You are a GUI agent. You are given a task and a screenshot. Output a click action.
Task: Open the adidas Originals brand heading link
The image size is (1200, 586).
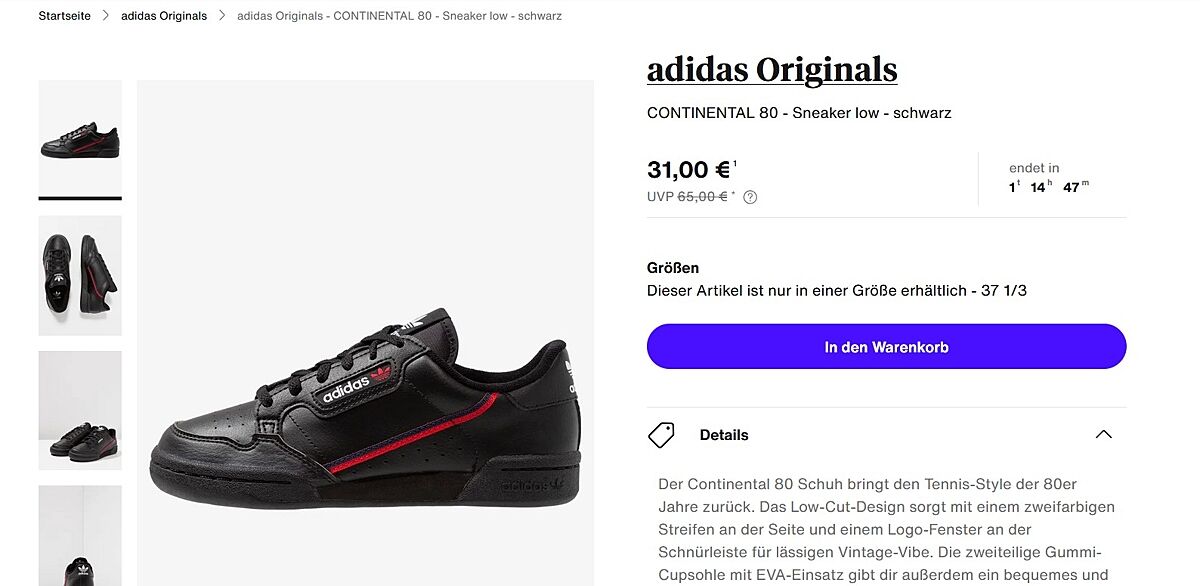772,70
